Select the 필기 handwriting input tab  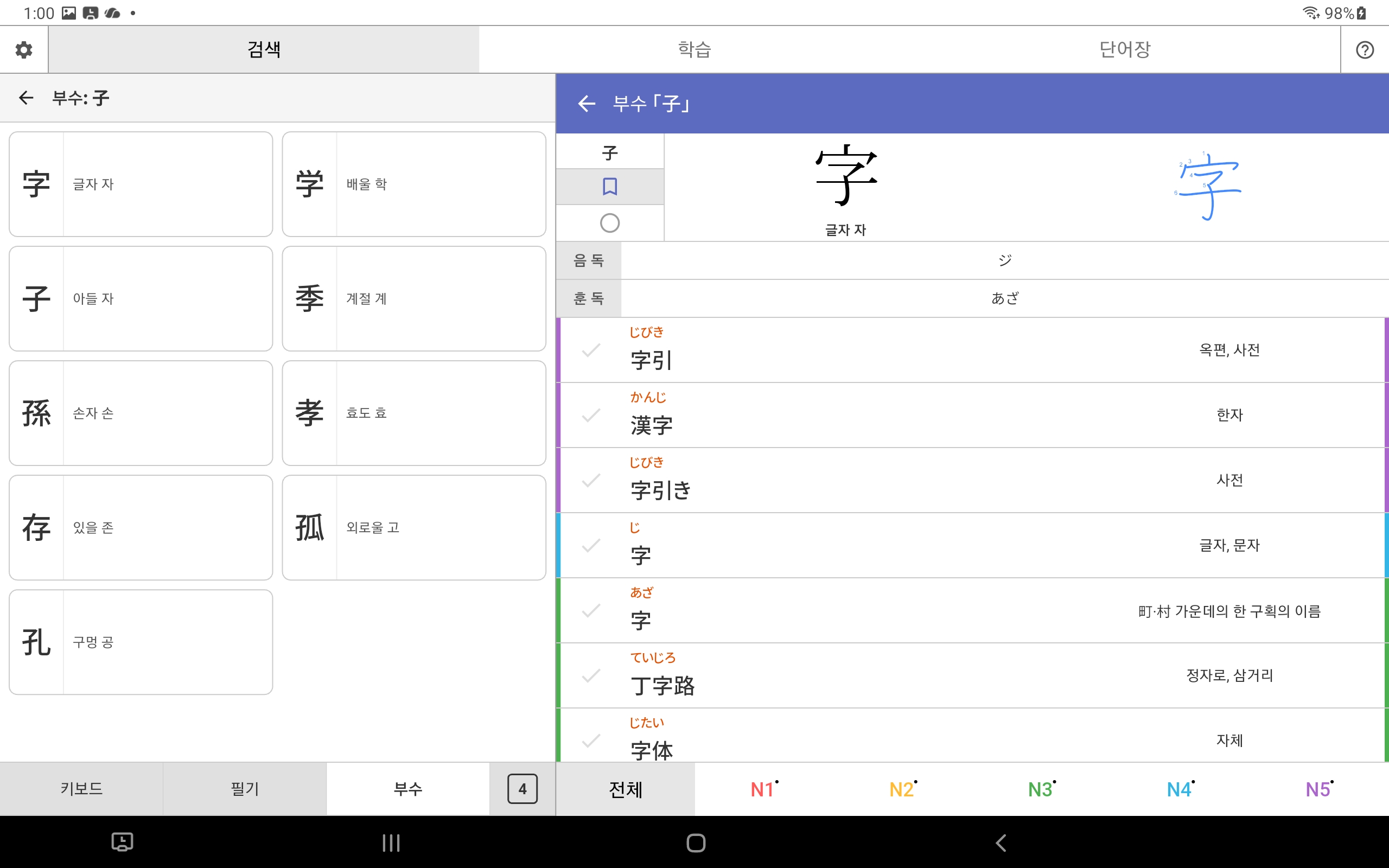[x=245, y=789]
